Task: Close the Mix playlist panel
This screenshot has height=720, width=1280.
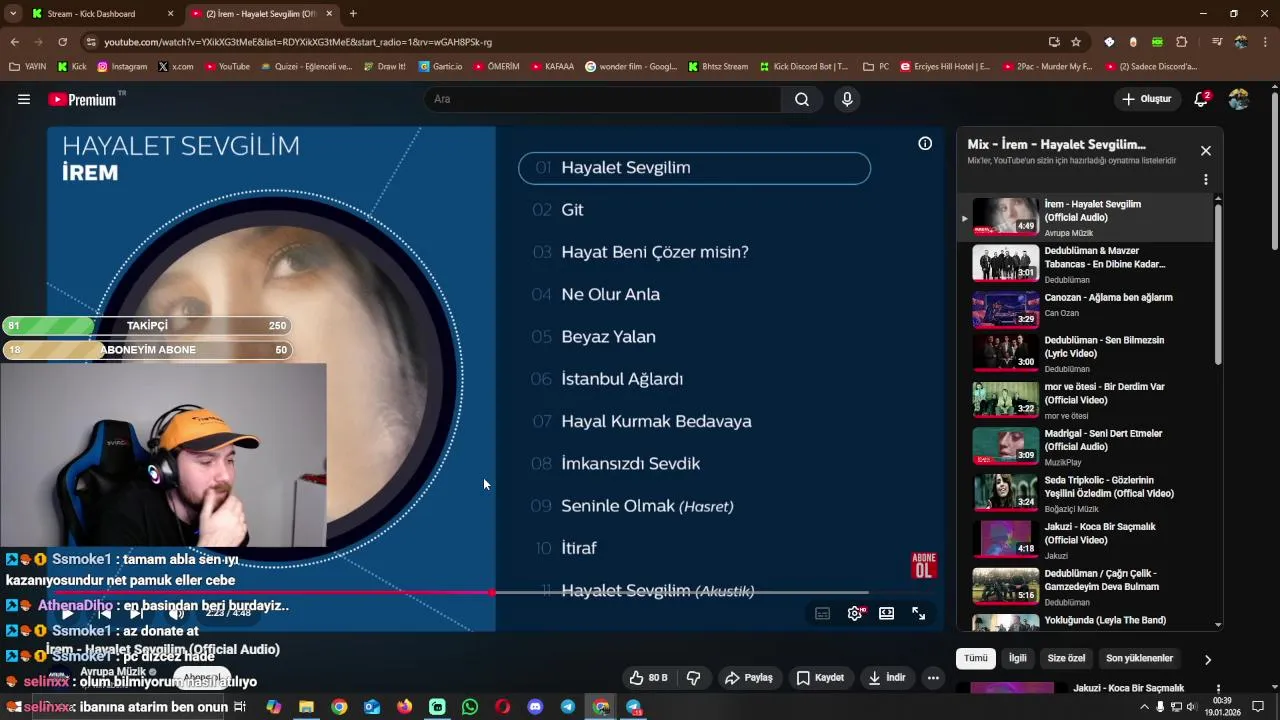Action: click(1206, 151)
